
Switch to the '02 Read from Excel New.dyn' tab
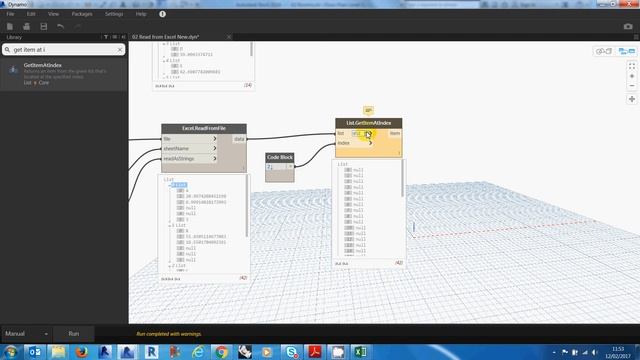165,37
